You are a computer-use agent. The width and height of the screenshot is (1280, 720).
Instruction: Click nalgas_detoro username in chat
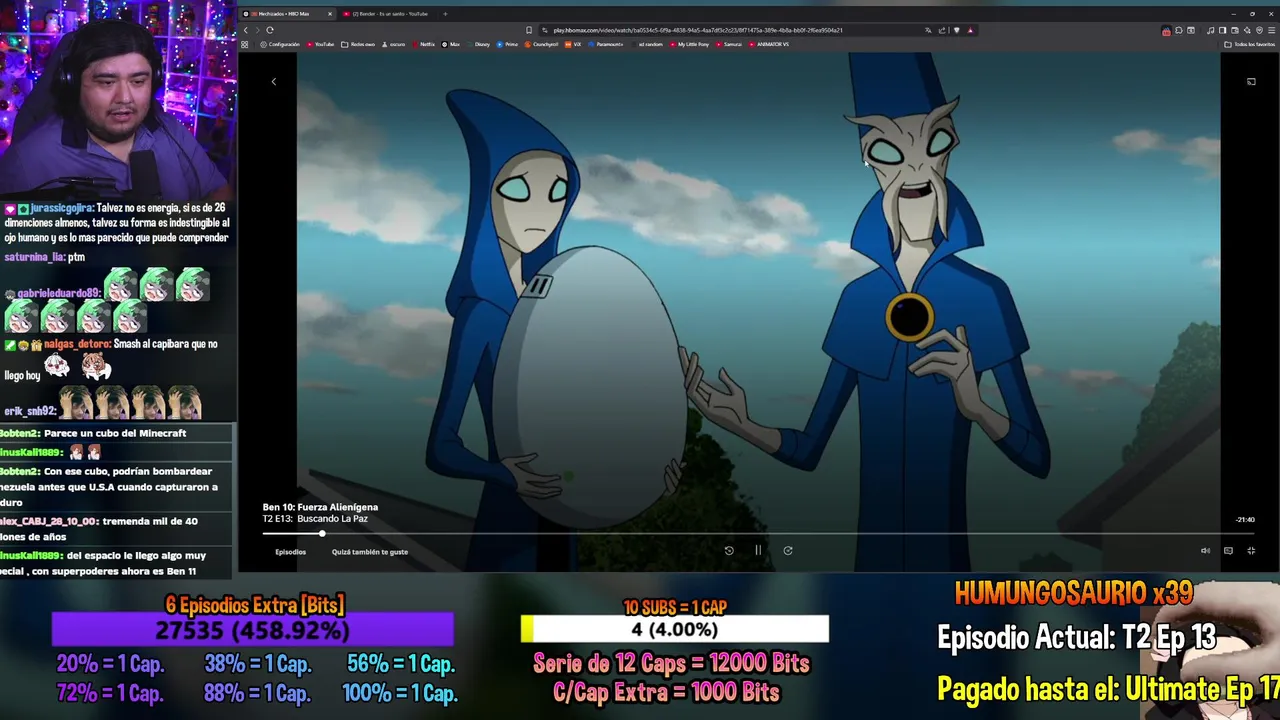(76, 344)
